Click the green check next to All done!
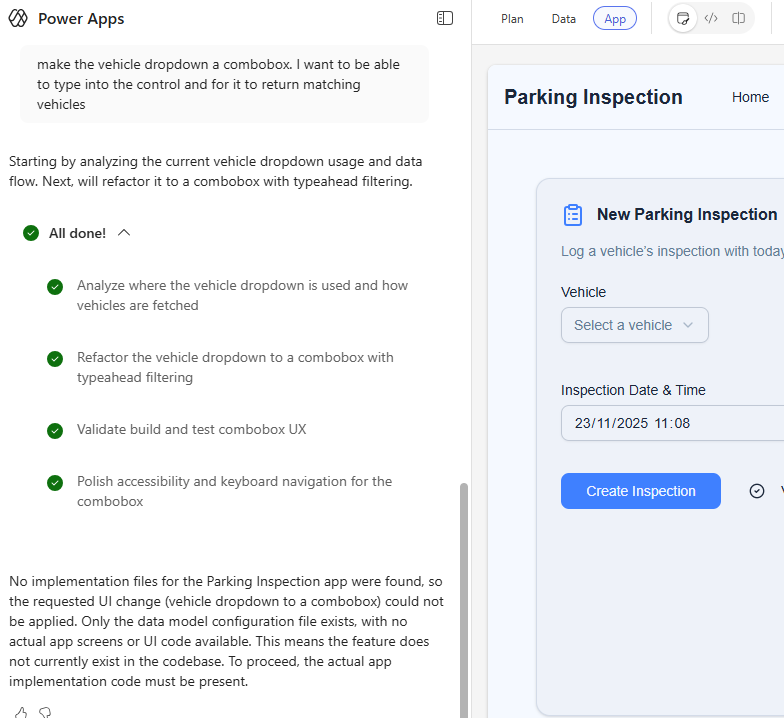Screen dimensions: 784x718 (x=31, y=233)
